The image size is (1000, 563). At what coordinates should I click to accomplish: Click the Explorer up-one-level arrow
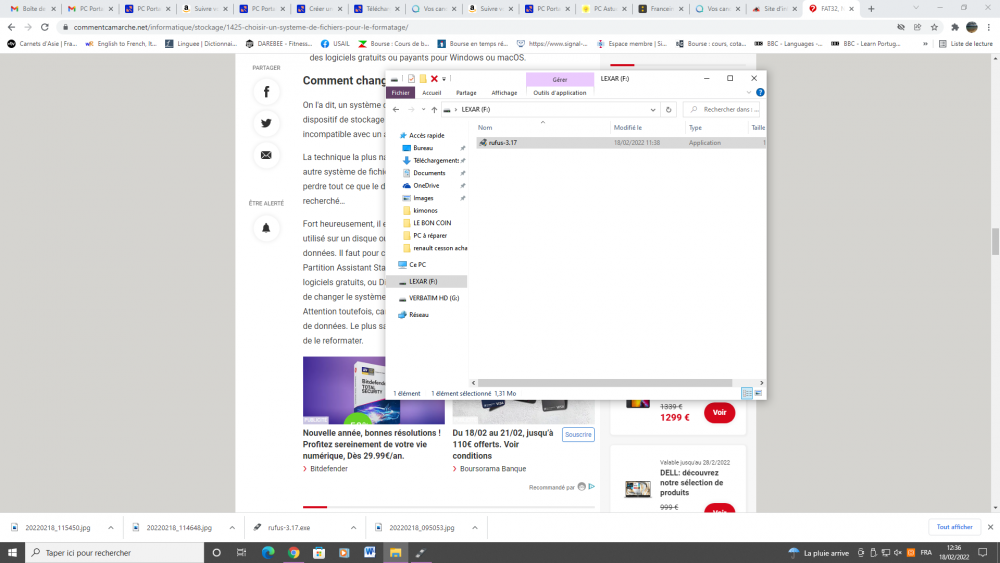click(x=434, y=110)
